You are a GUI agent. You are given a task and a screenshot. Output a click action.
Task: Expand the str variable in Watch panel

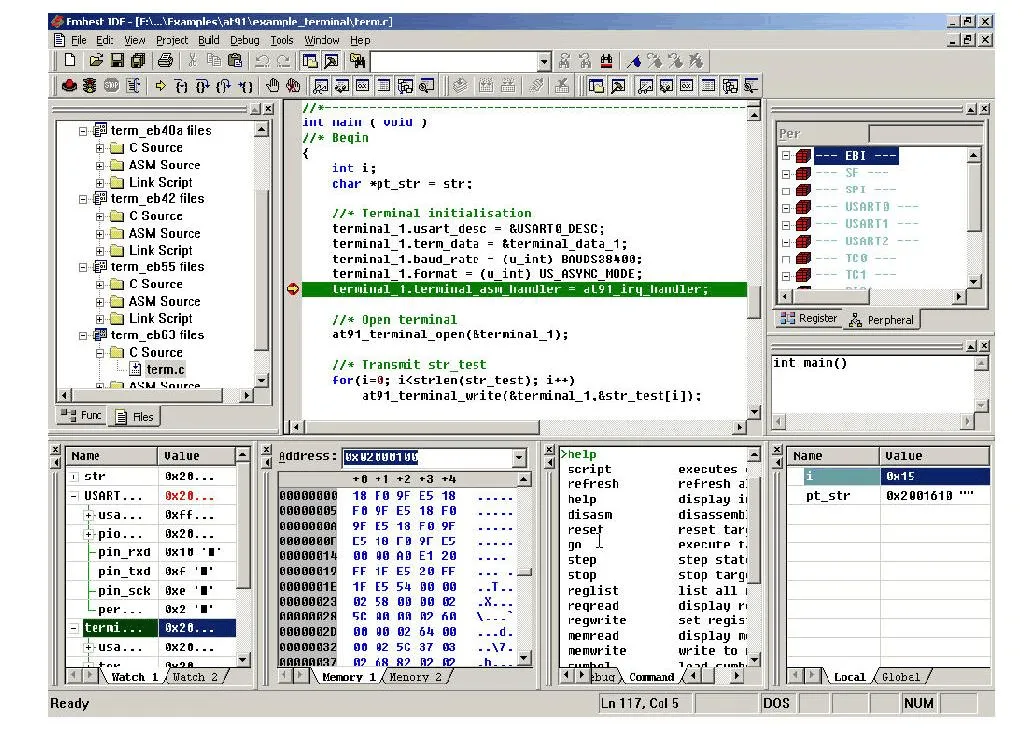(74, 477)
